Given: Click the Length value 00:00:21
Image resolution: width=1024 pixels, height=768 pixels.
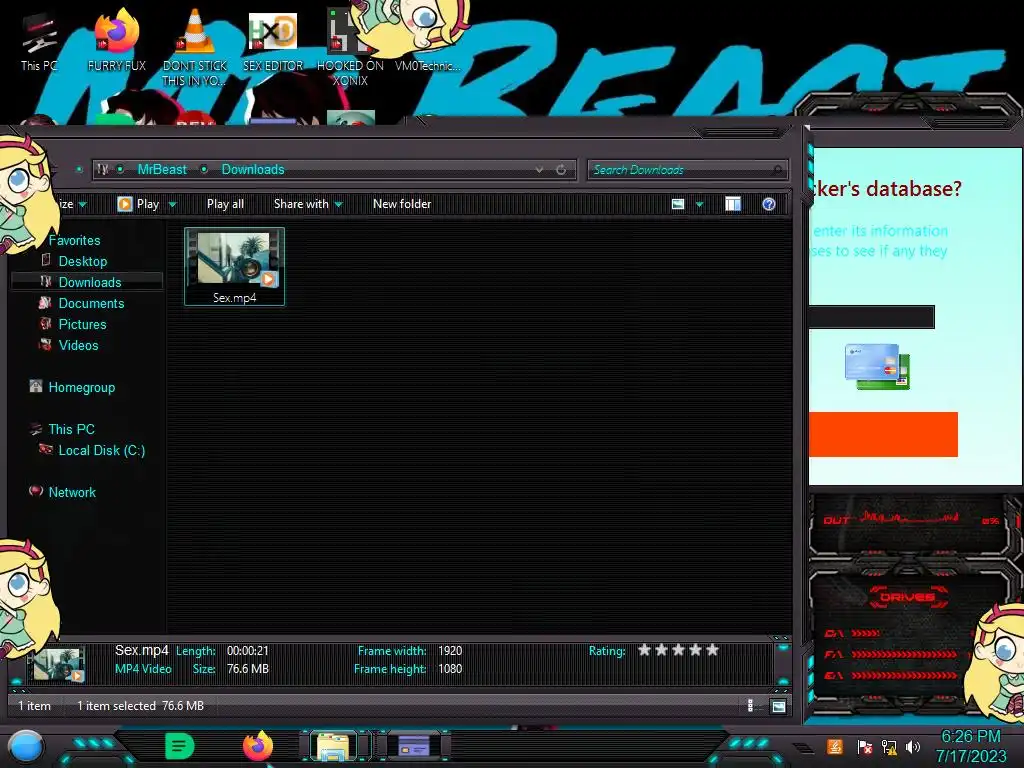Looking at the screenshot, I should [248, 650].
